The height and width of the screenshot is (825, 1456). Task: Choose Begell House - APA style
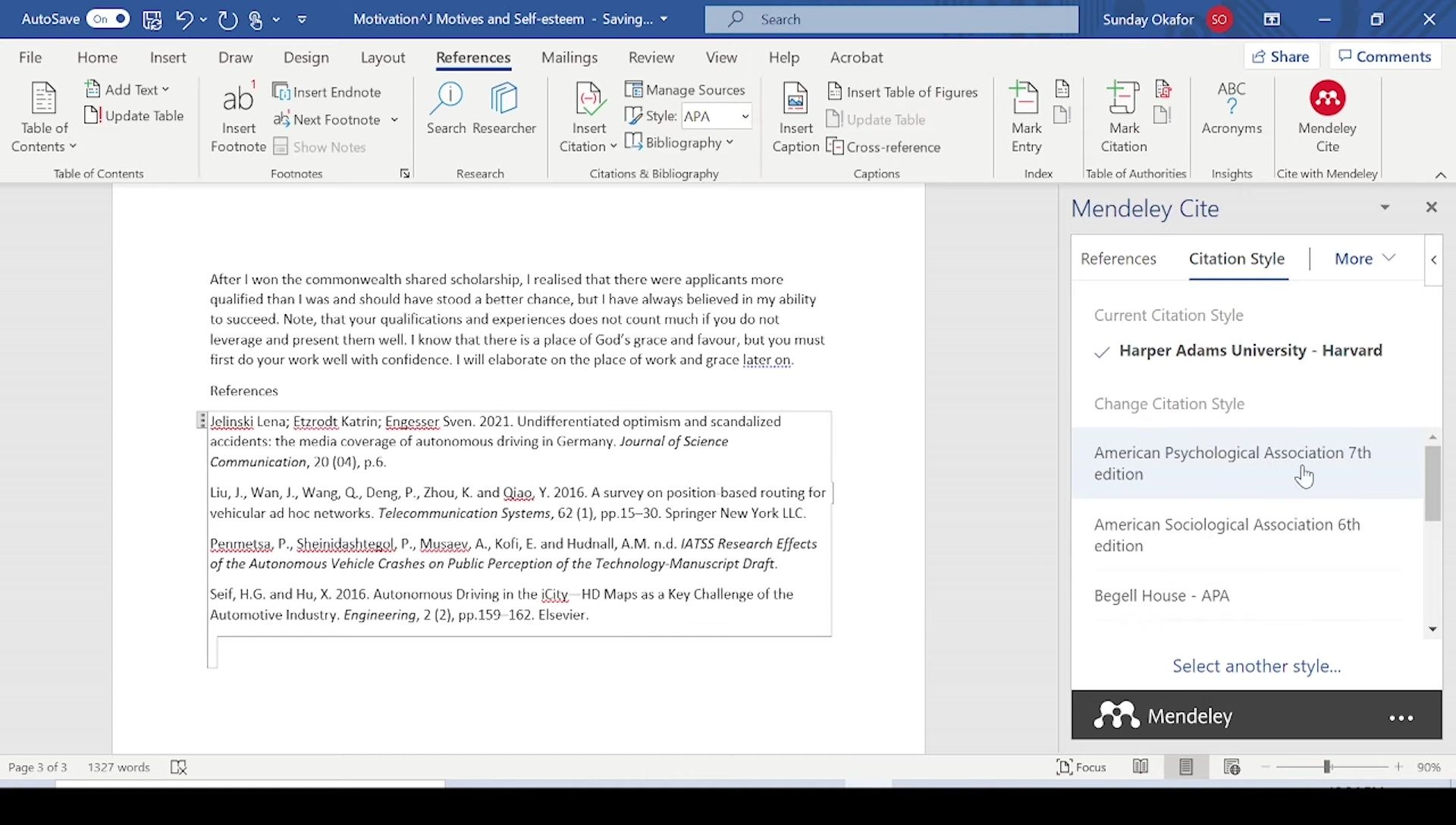(1247, 596)
